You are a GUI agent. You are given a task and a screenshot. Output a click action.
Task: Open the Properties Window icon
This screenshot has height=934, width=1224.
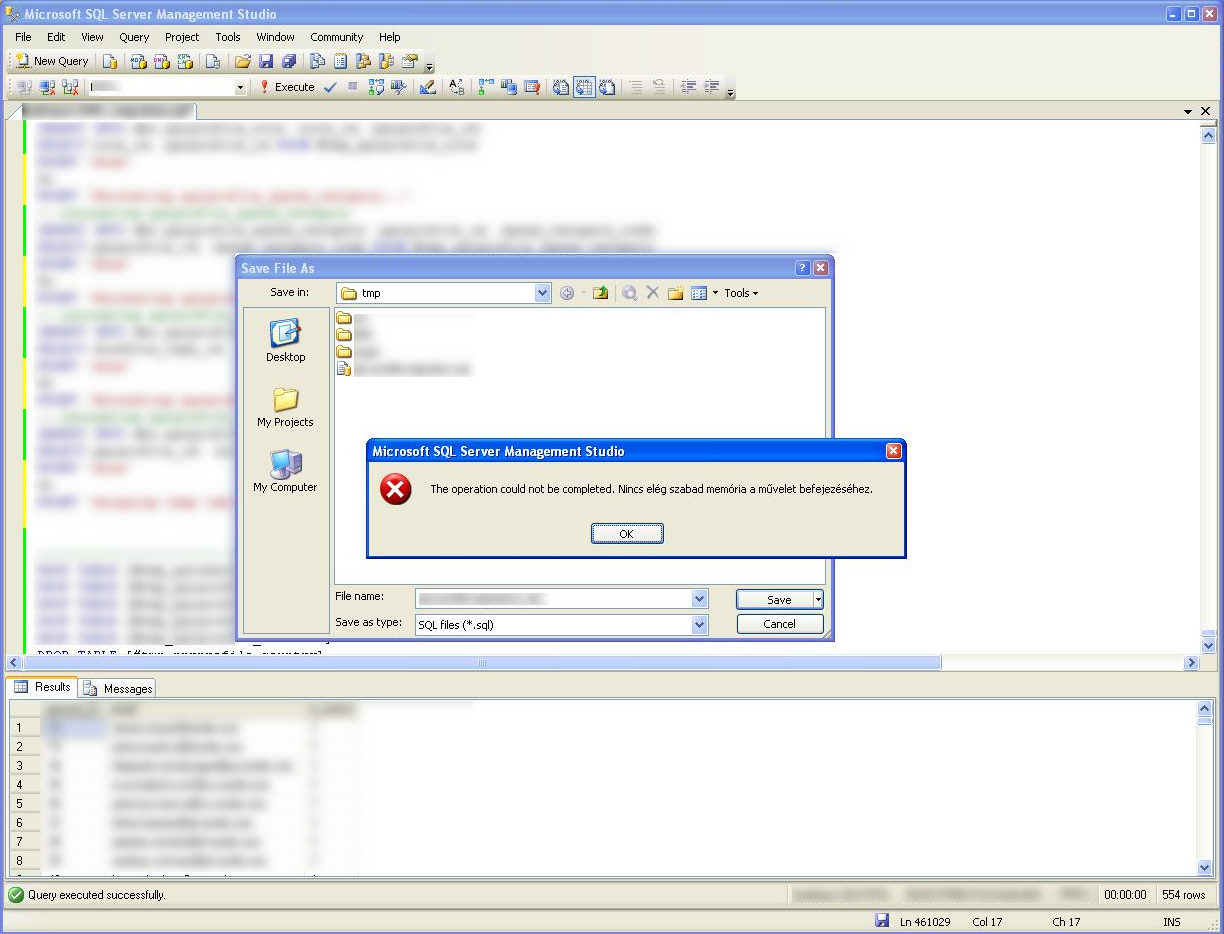coord(409,61)
